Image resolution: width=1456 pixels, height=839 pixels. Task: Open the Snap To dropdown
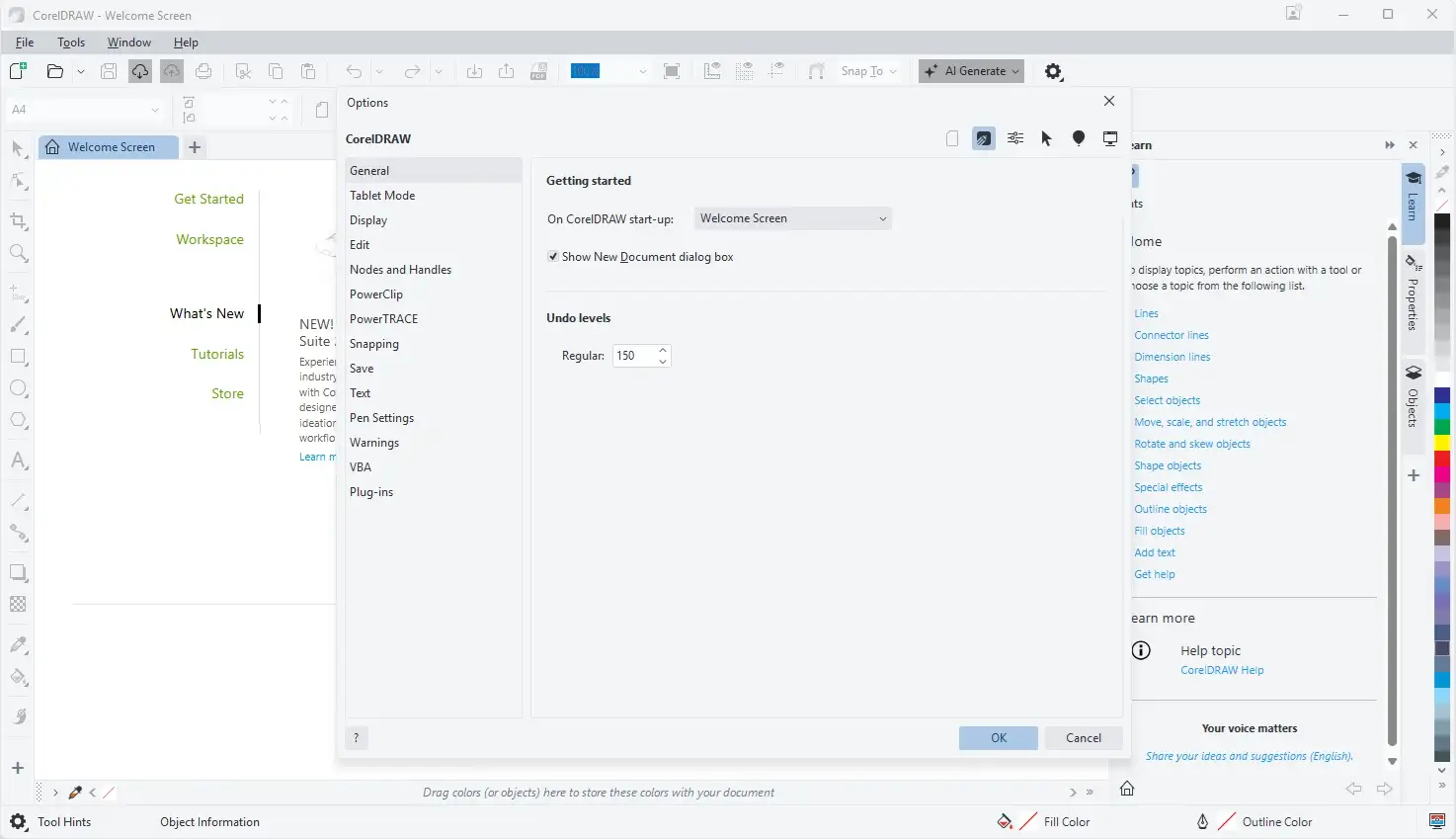pyautogui.click(x=869, y=71)
